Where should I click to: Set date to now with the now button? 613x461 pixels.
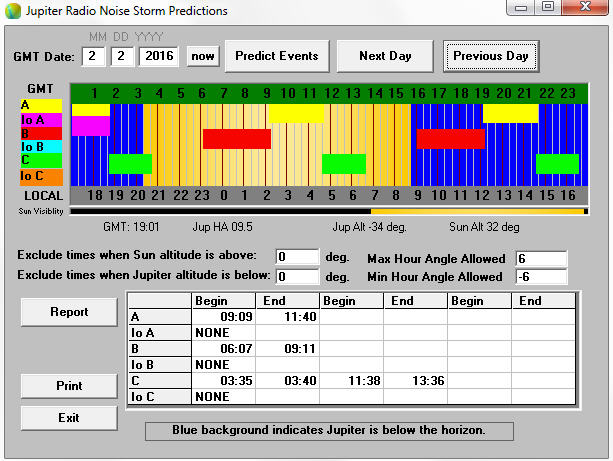(203, 56)
